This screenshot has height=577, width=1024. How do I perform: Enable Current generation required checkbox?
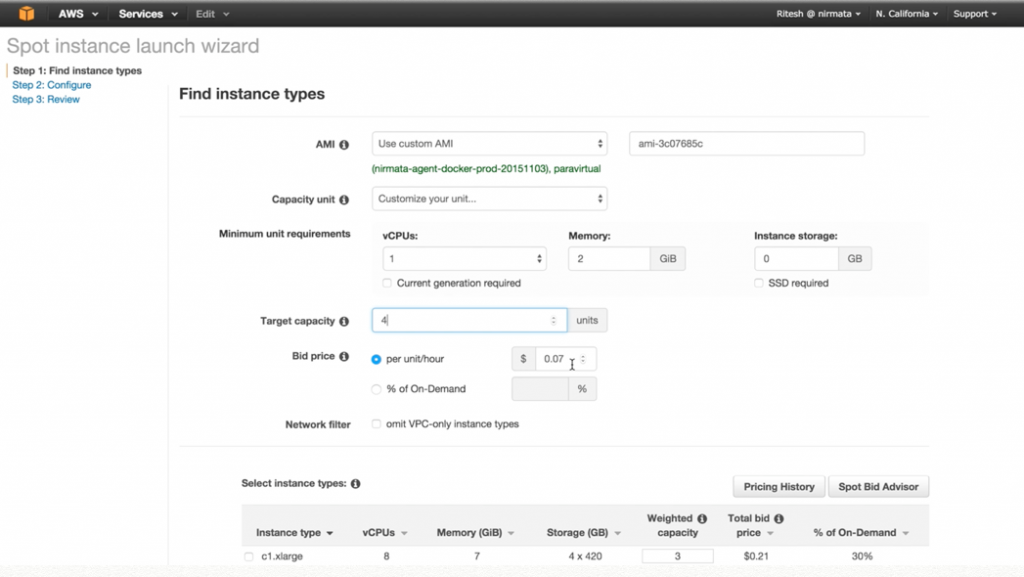(387, 283)
